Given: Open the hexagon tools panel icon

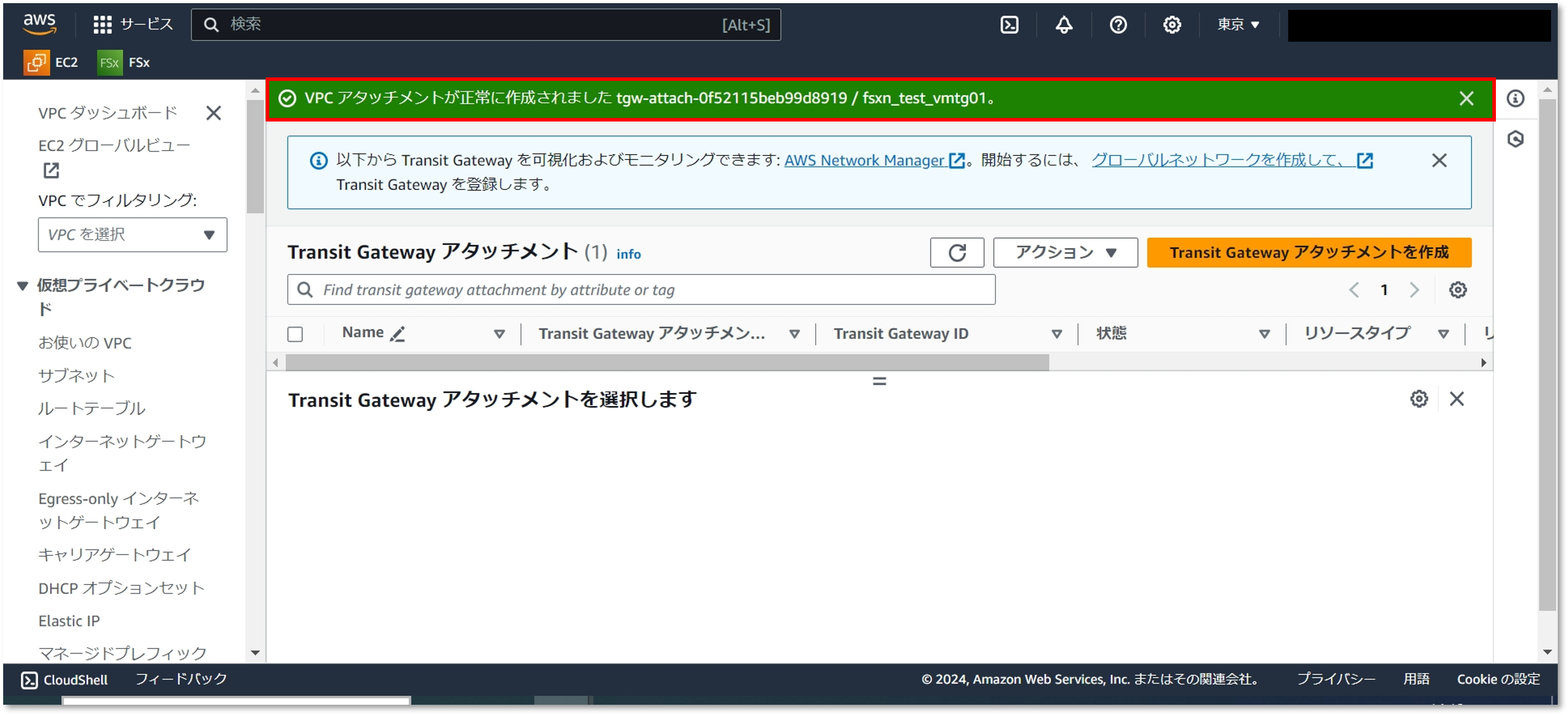Looking at the screenshot, I should pyautogui.click(x=1515, y=139).
